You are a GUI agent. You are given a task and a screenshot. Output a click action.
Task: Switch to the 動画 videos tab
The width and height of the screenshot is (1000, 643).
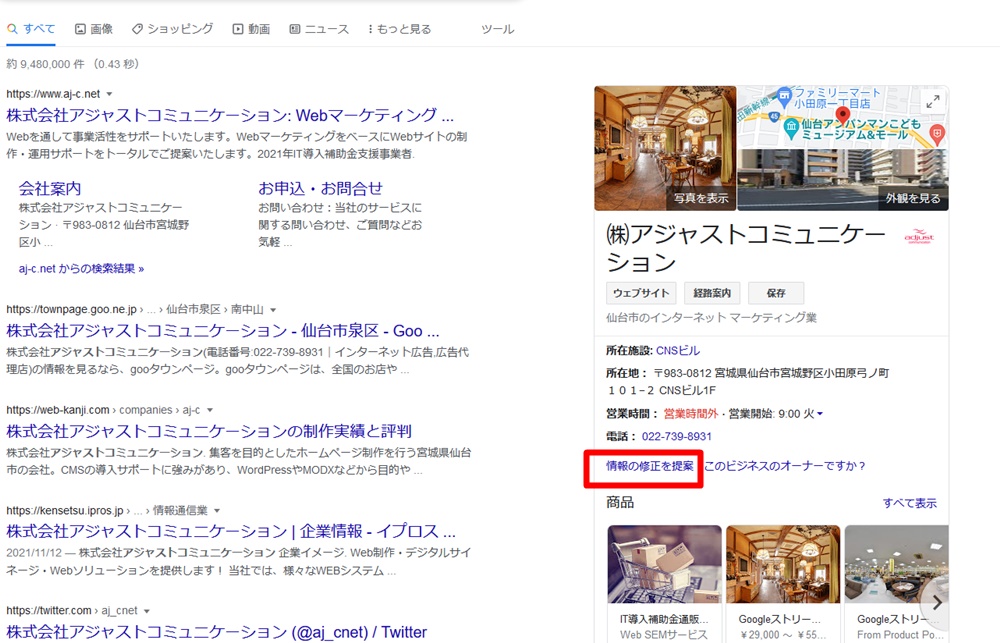[x=251, y=29]
